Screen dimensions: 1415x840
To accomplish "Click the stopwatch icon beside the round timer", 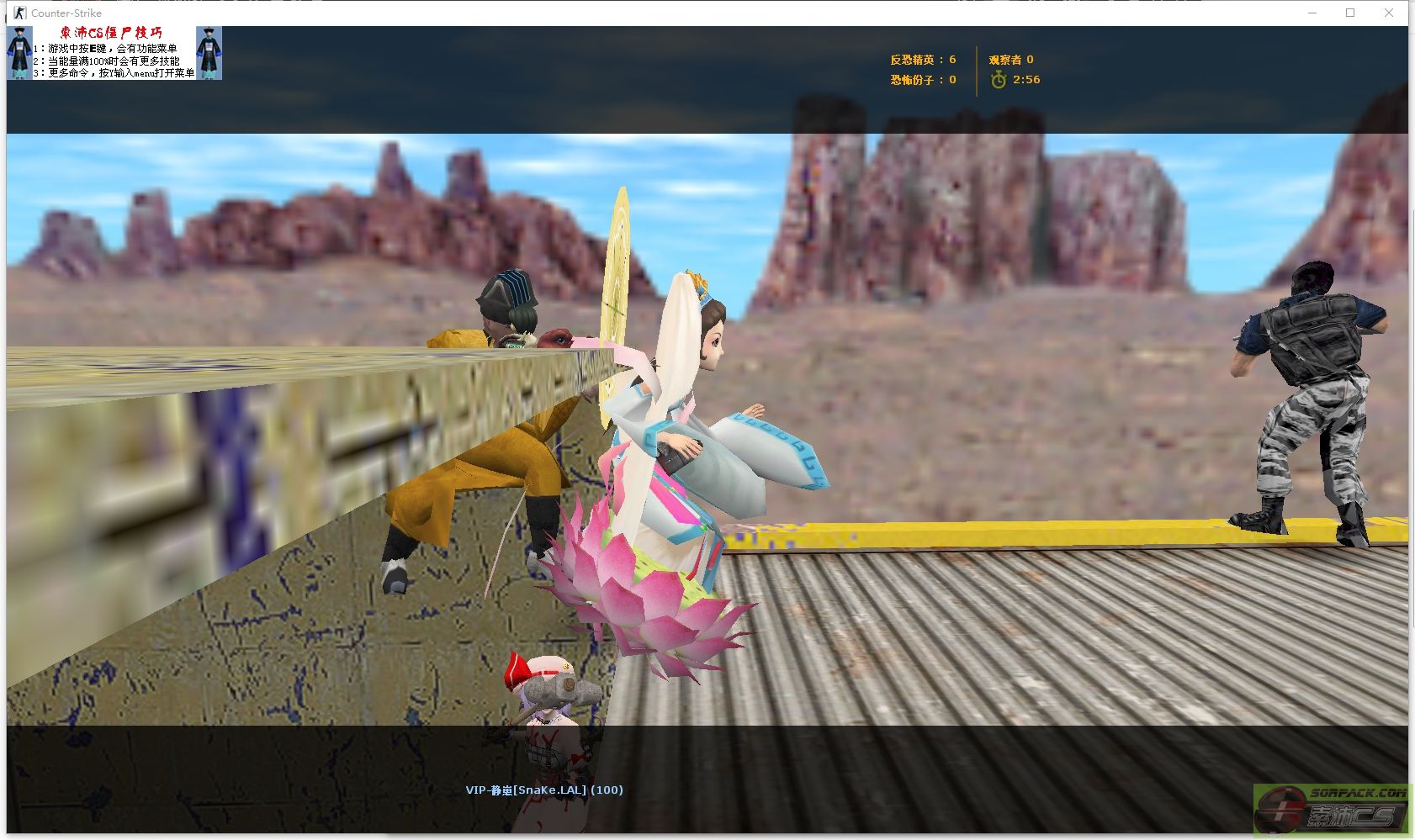I will click(x=998, y=80).
